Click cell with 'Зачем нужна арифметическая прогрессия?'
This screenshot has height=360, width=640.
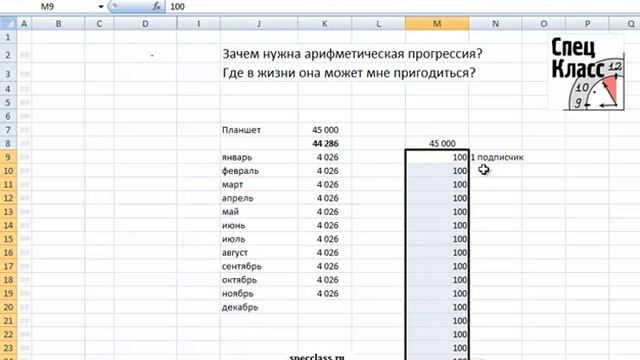pos(352,53)
